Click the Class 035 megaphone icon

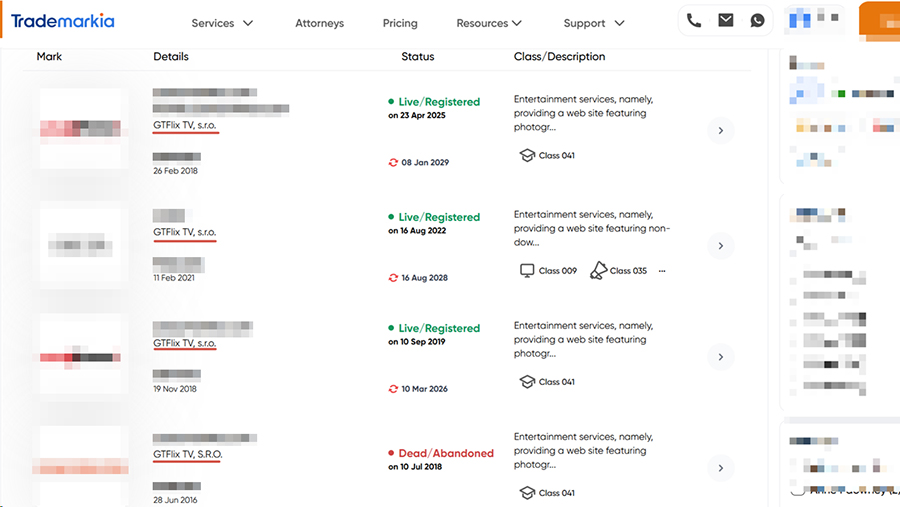point(598,270)
